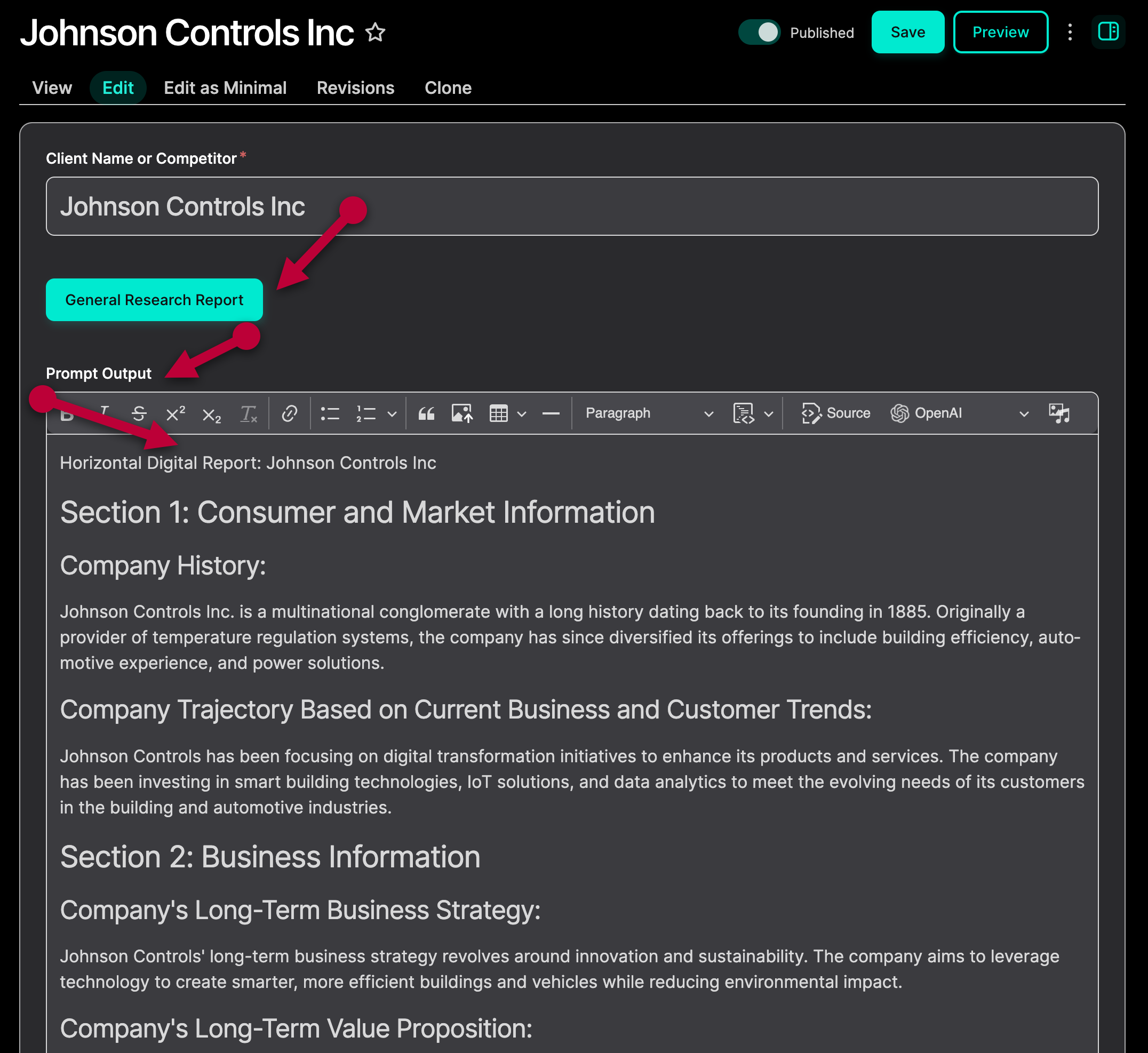Apply strikethrough formatting
The image size is (1148, 1053).
click(x=139, y=413)
